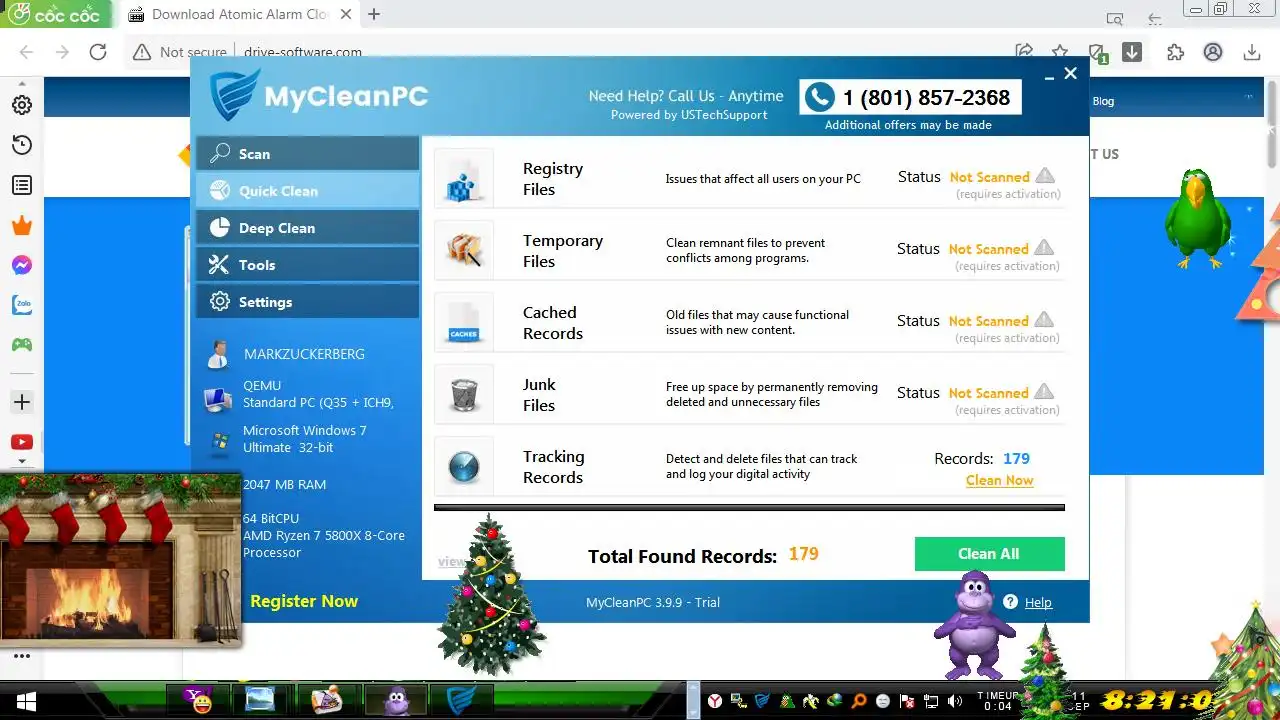Click the fireplace widget thumbnail

[x=120, y=560]
